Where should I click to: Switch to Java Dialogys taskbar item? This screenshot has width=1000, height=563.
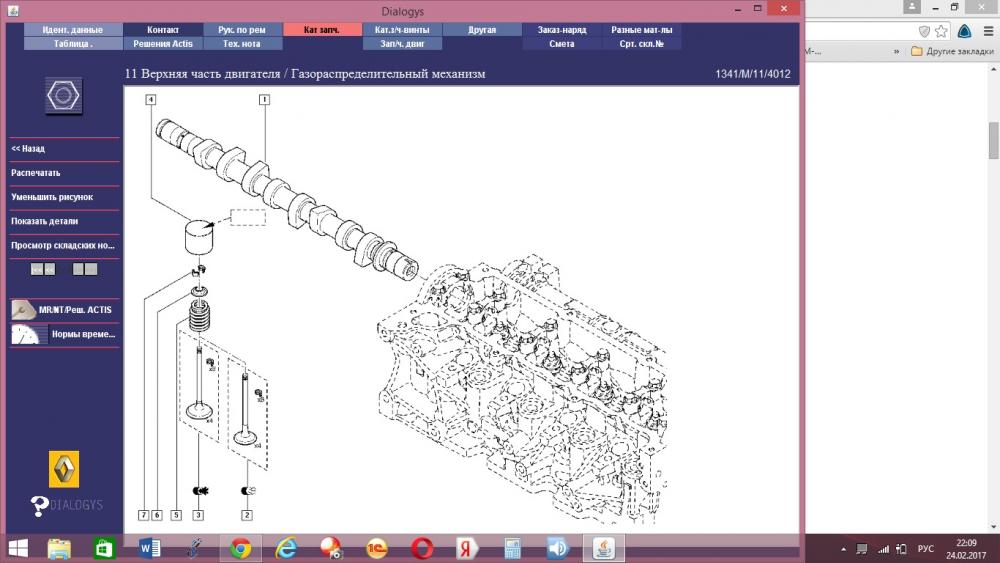point(603,548)
